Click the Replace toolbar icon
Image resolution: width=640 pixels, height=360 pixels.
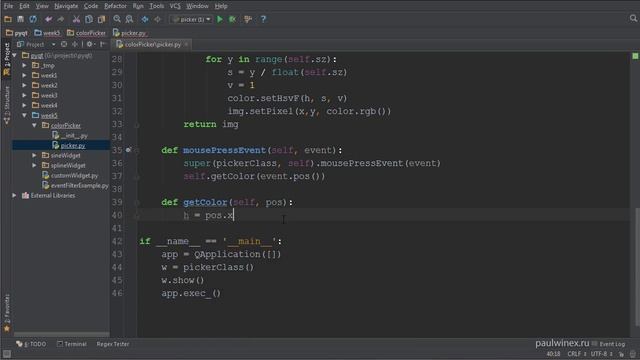pos(129,19)
